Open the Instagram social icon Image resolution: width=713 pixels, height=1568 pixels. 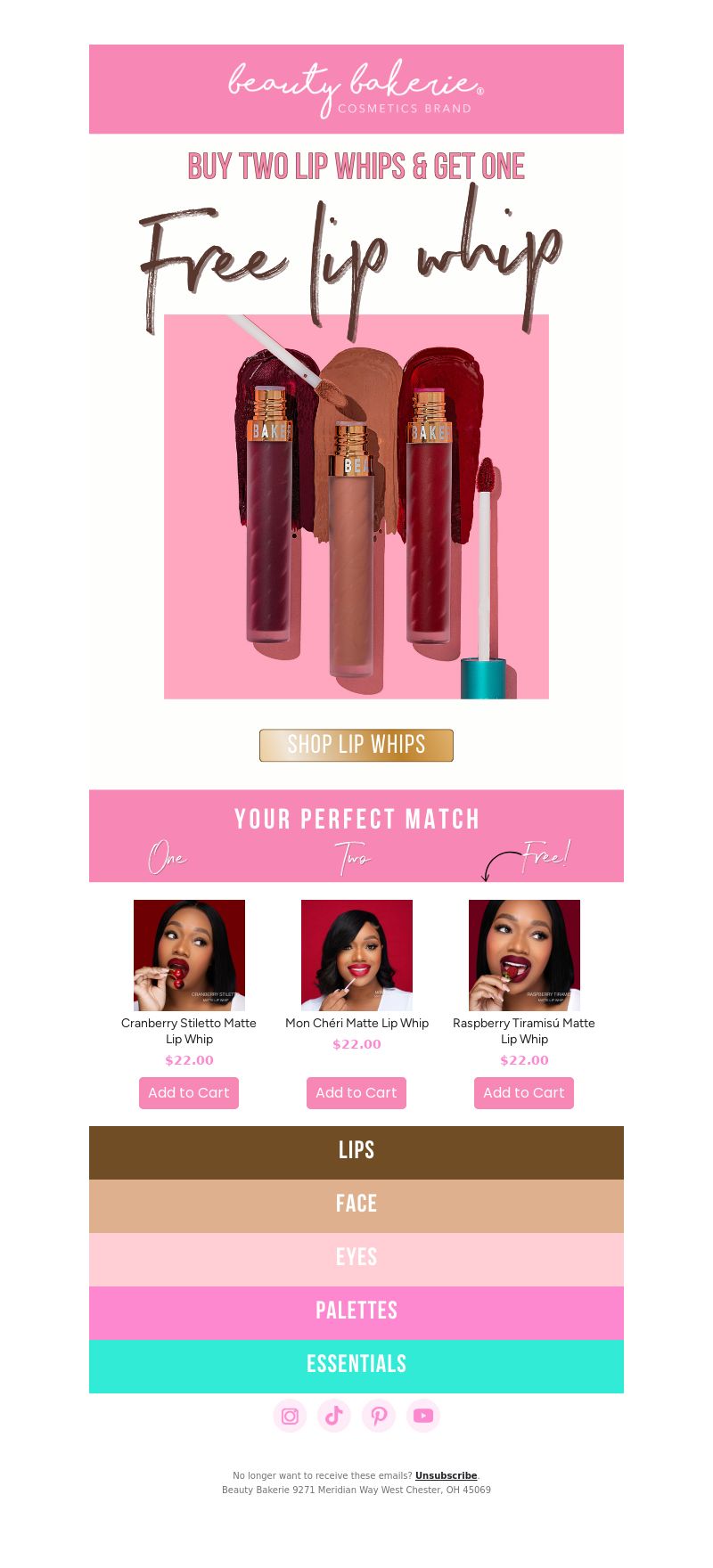(x=290, y=1416)
